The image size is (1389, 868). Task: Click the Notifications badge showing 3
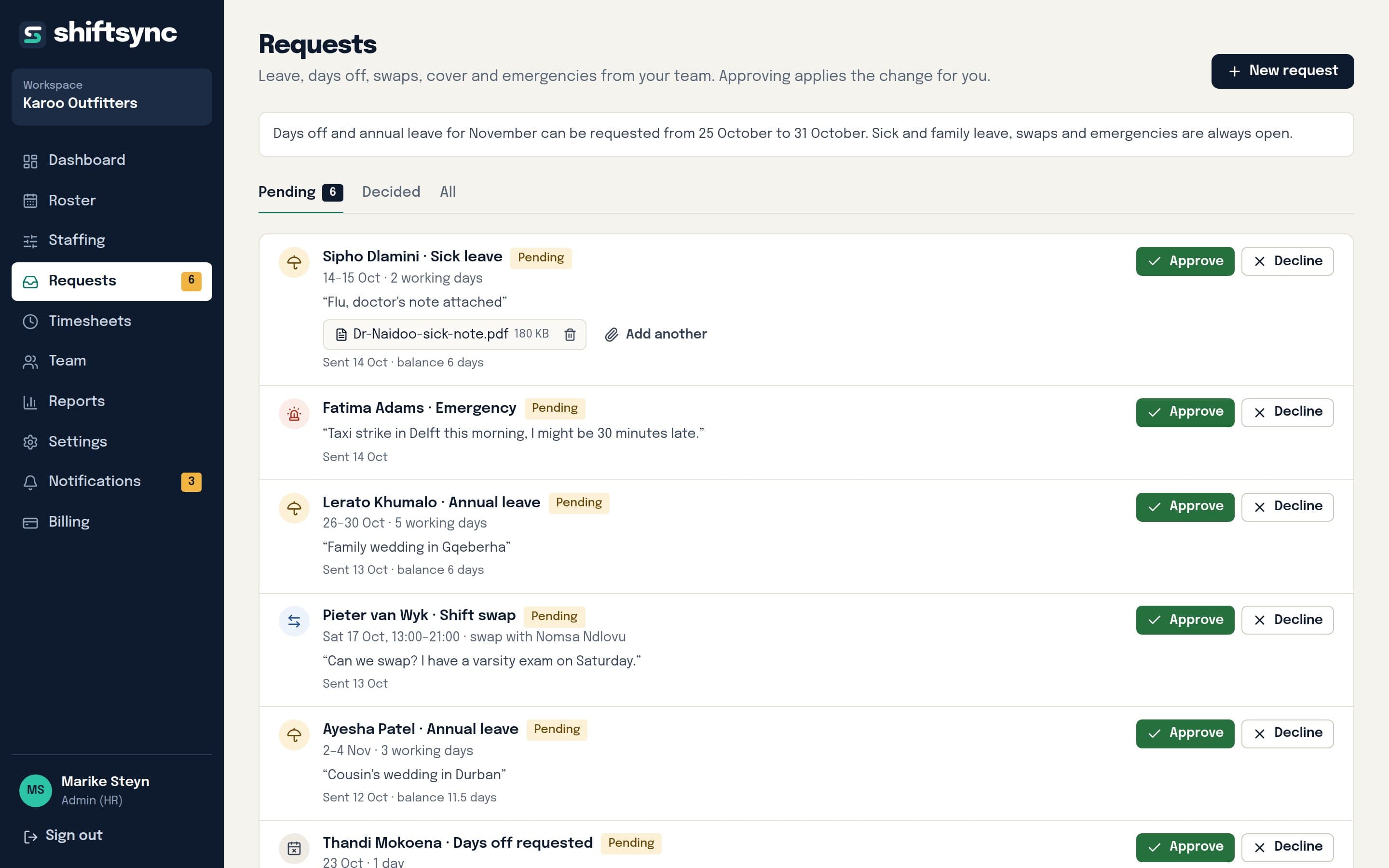pos(191,482)
